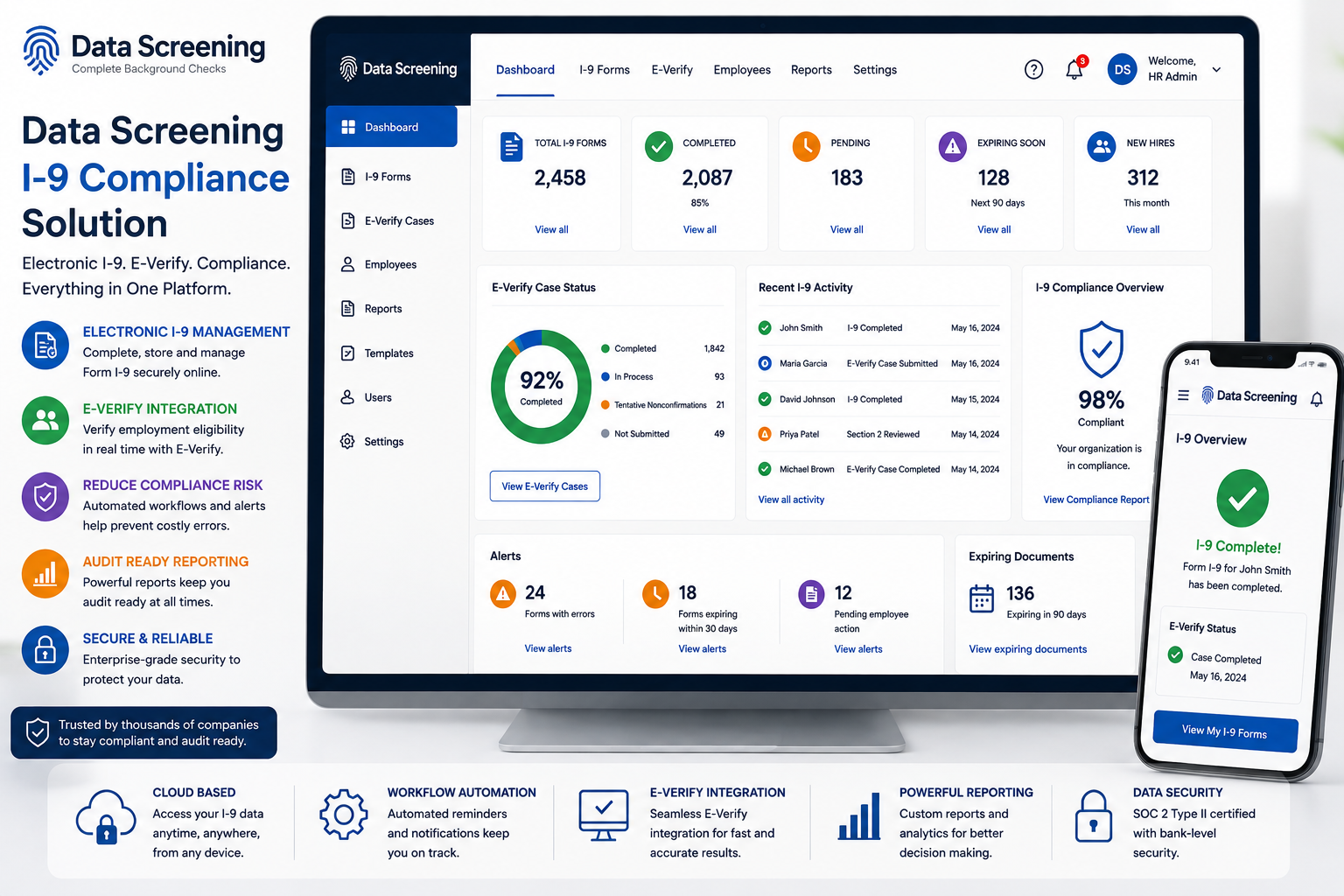This screenshot has width=1344, height=896.
Task: Click the Pending employee action icon
Action: tap(811, 594)
